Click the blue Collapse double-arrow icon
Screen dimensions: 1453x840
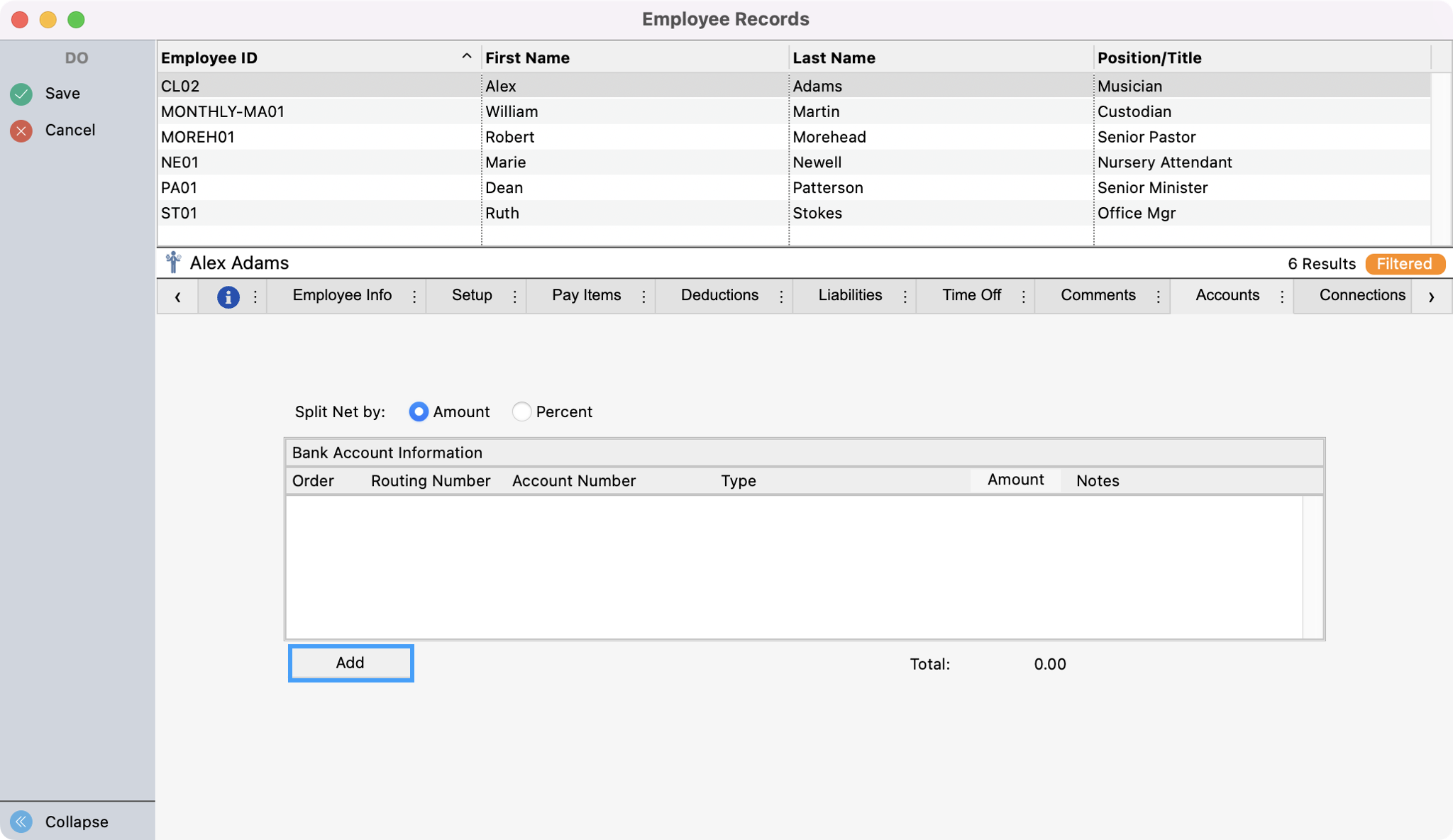click(x=21, y=822)
